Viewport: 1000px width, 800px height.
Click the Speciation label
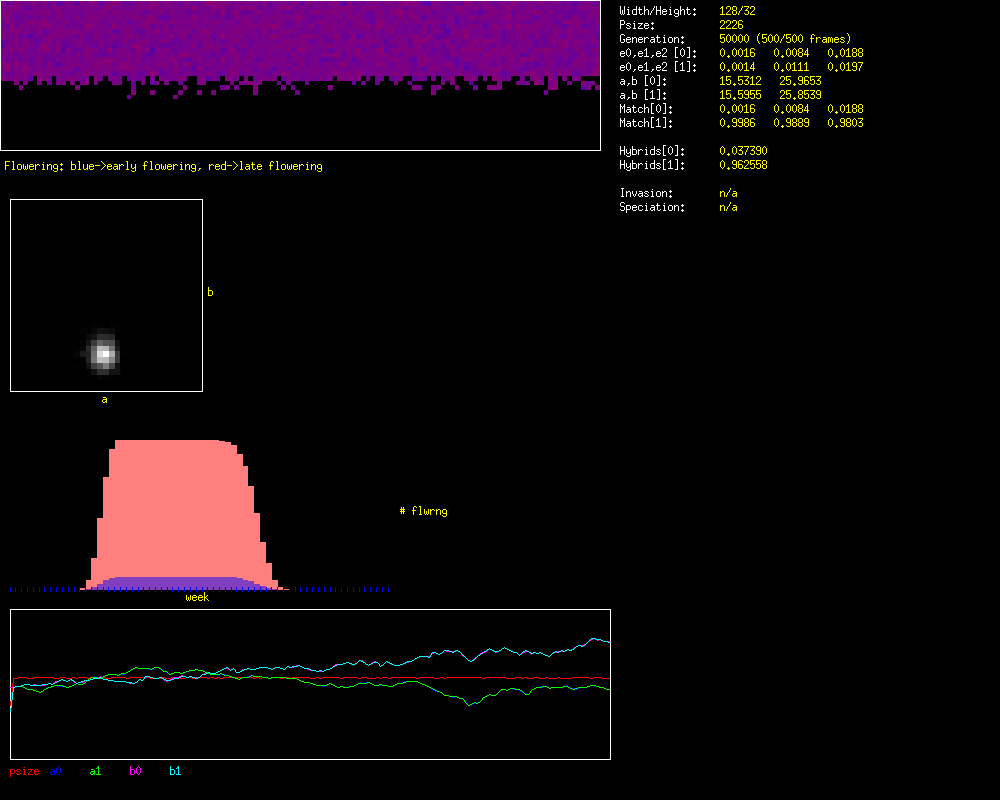(x=652, y=207)
